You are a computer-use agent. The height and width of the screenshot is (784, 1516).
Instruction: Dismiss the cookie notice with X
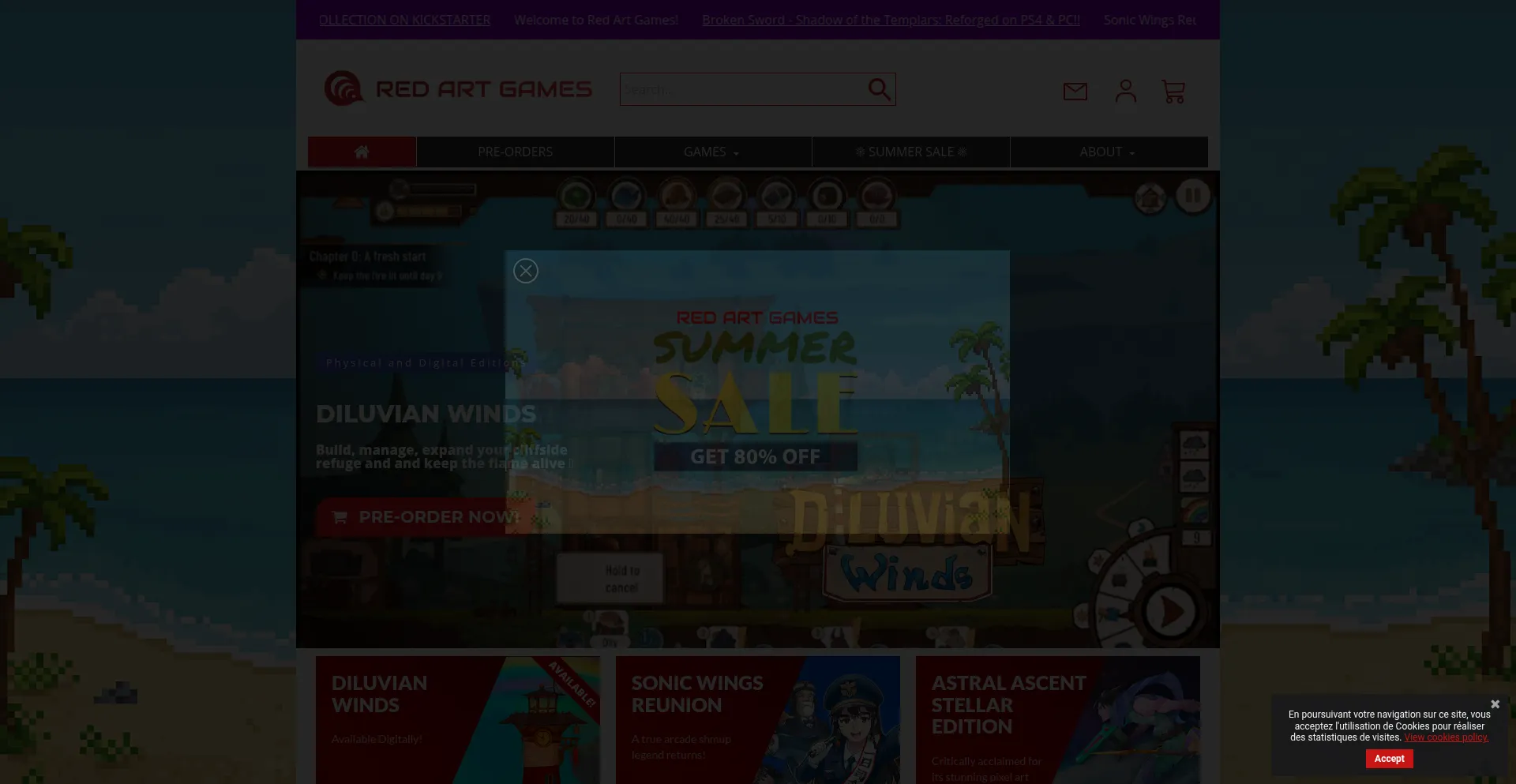click(1495, 704)
